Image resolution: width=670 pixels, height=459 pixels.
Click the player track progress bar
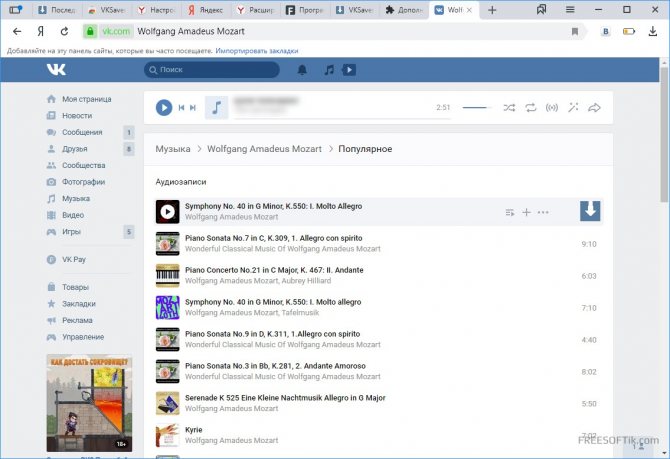341,118
